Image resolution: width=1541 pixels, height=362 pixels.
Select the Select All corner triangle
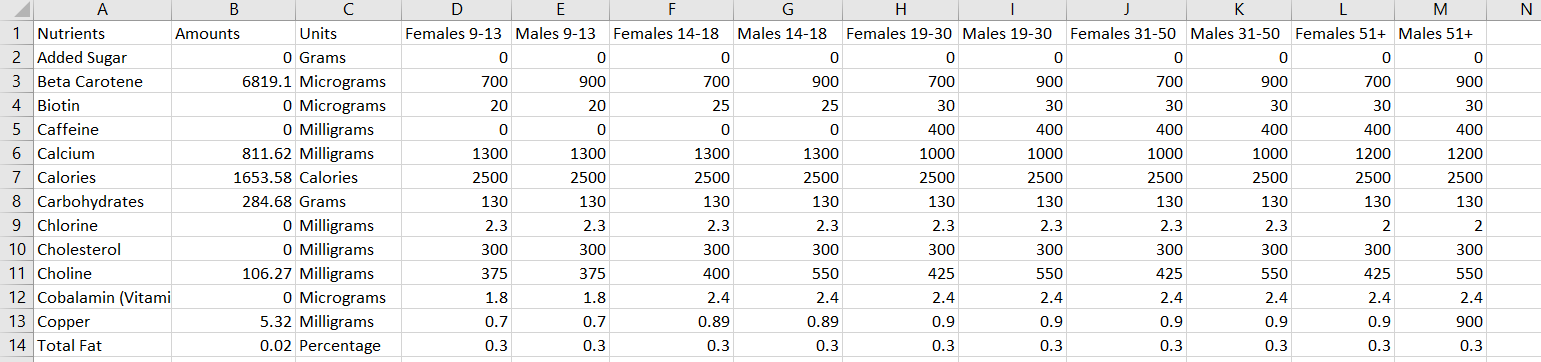tap(16, 10)
